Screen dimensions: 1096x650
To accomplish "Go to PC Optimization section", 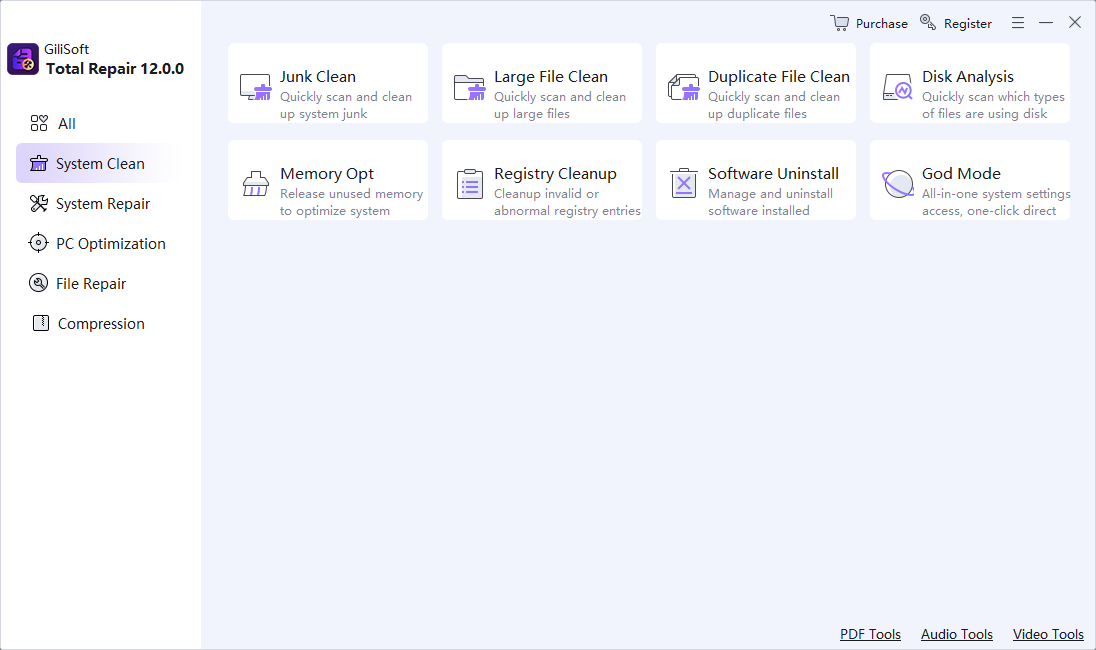I will 111,244.
